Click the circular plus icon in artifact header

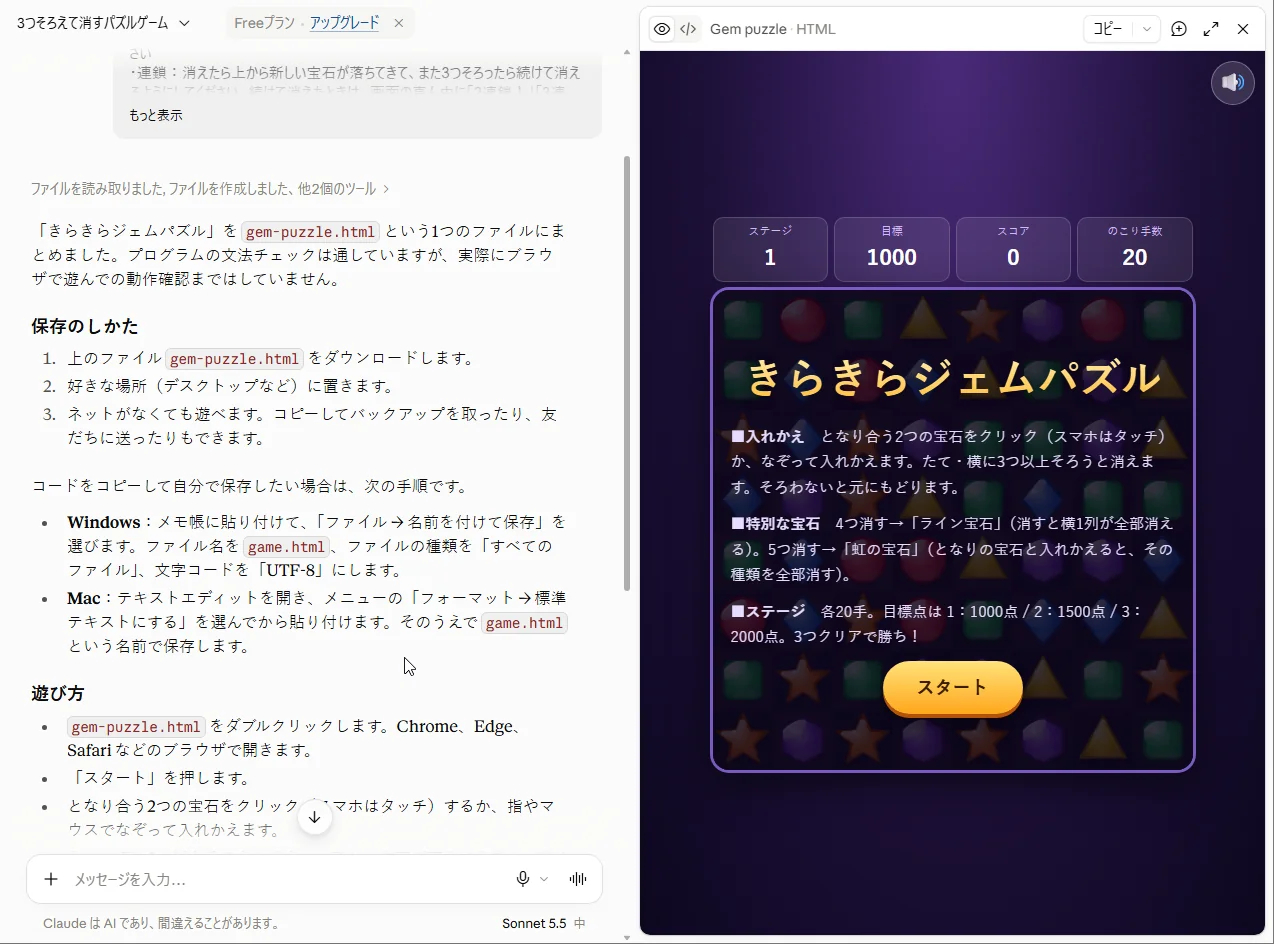click(1179, 29)
